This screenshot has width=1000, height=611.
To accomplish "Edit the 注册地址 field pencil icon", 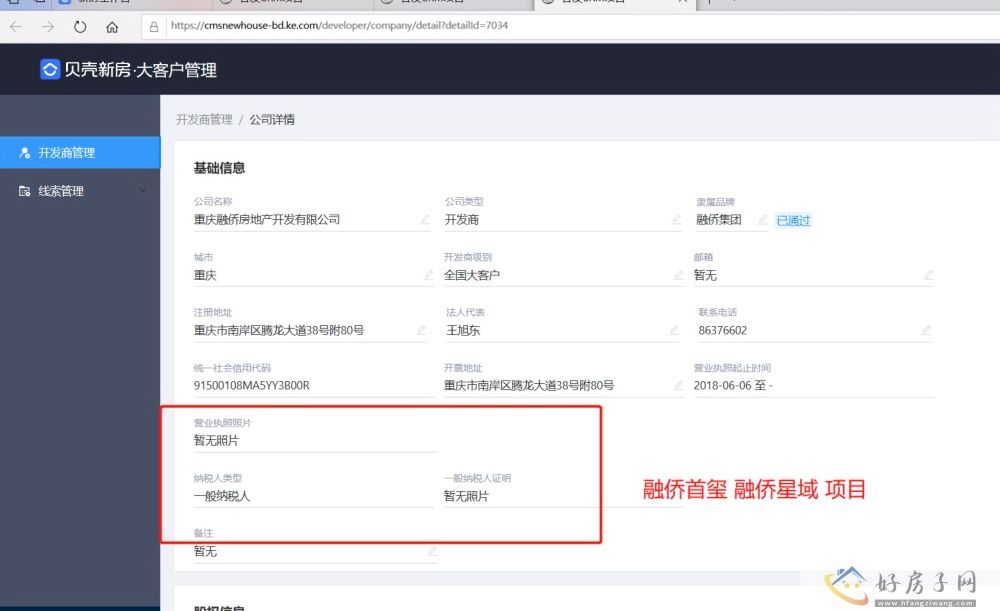I will (421, 330).
